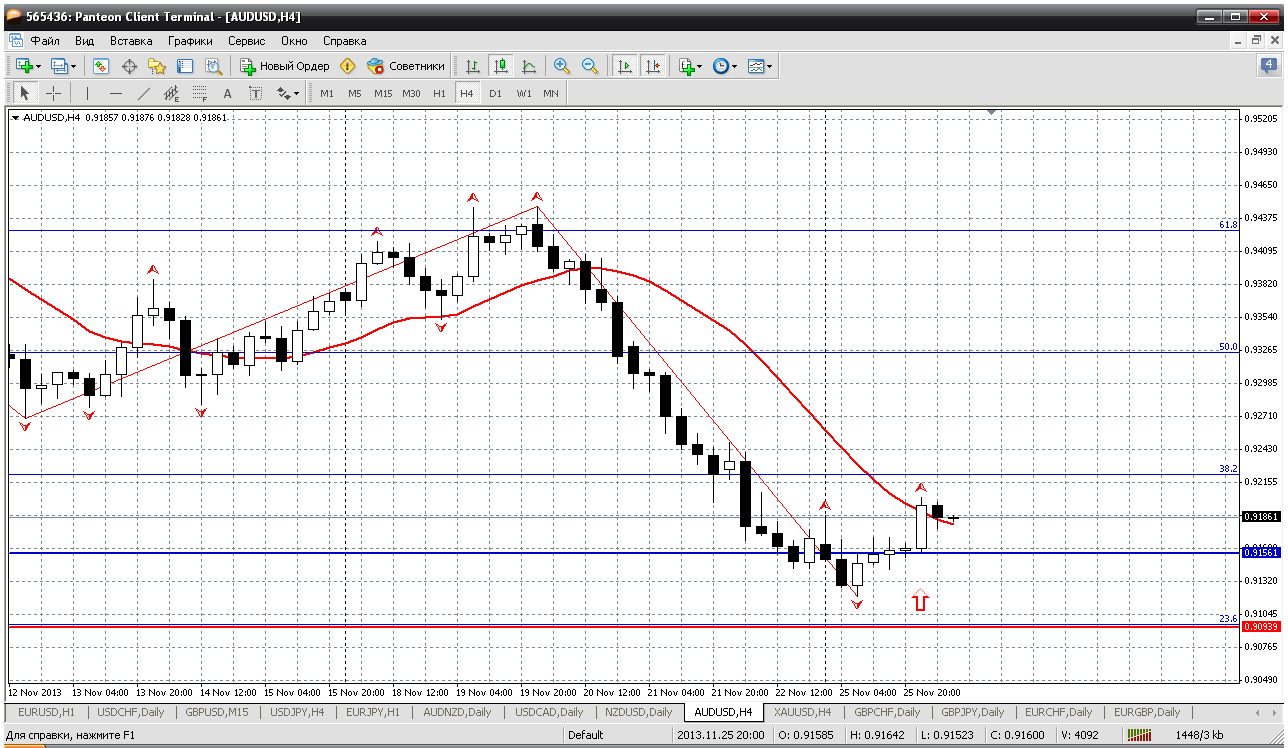Switch timeframe to M5
1288x748 pixels.
click(355, 93)
